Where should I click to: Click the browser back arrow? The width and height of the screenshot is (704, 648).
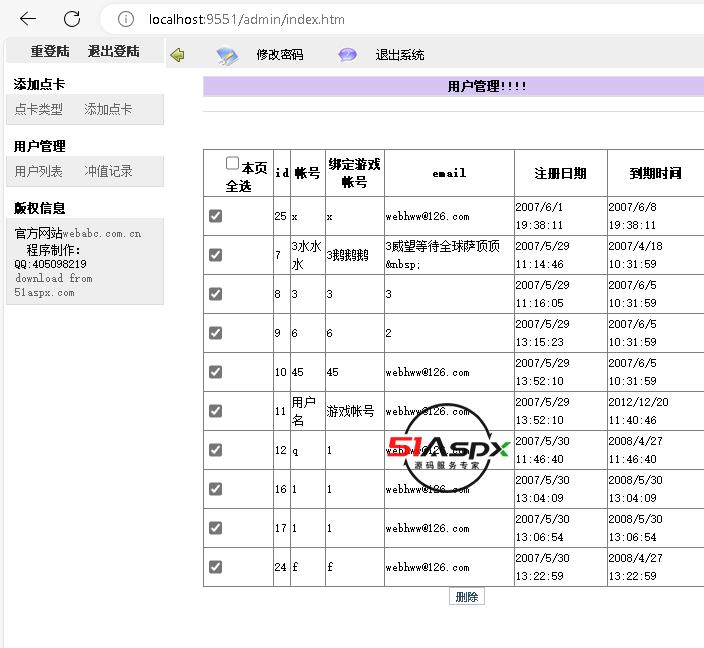(28, 19)
